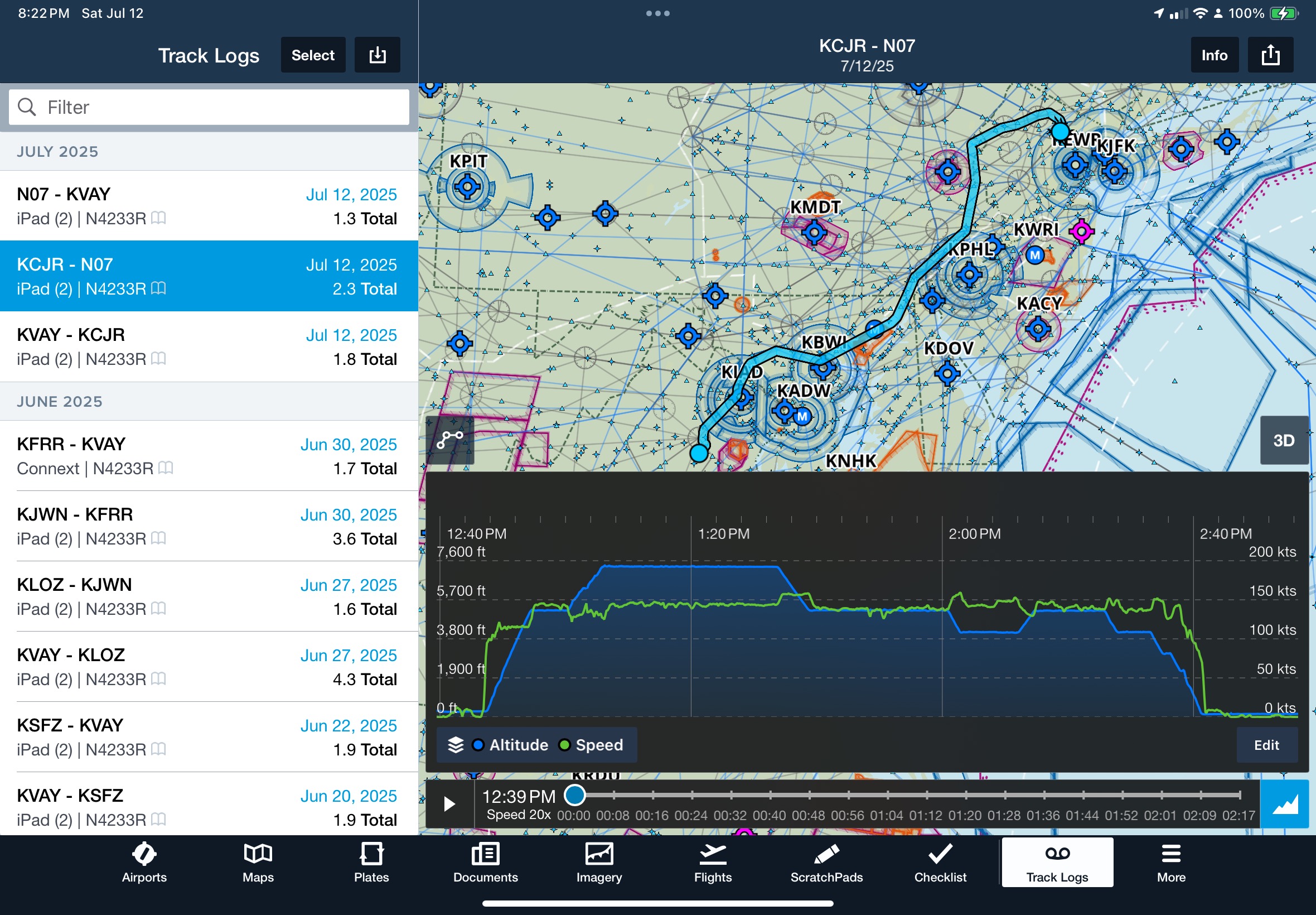Open ScratchPads from bottom bar
Image resolution: width=1316 pixels, height=915 pixels.
point(826,862)
